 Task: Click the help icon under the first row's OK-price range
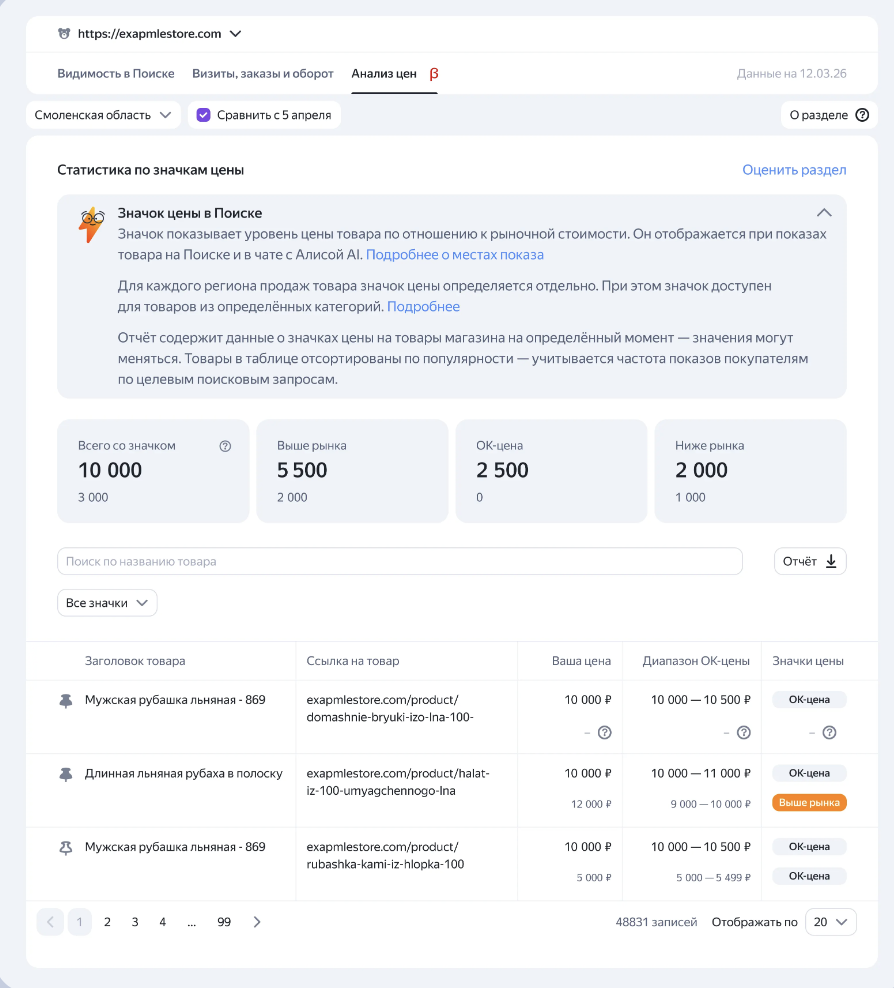[x=743, y=733]
